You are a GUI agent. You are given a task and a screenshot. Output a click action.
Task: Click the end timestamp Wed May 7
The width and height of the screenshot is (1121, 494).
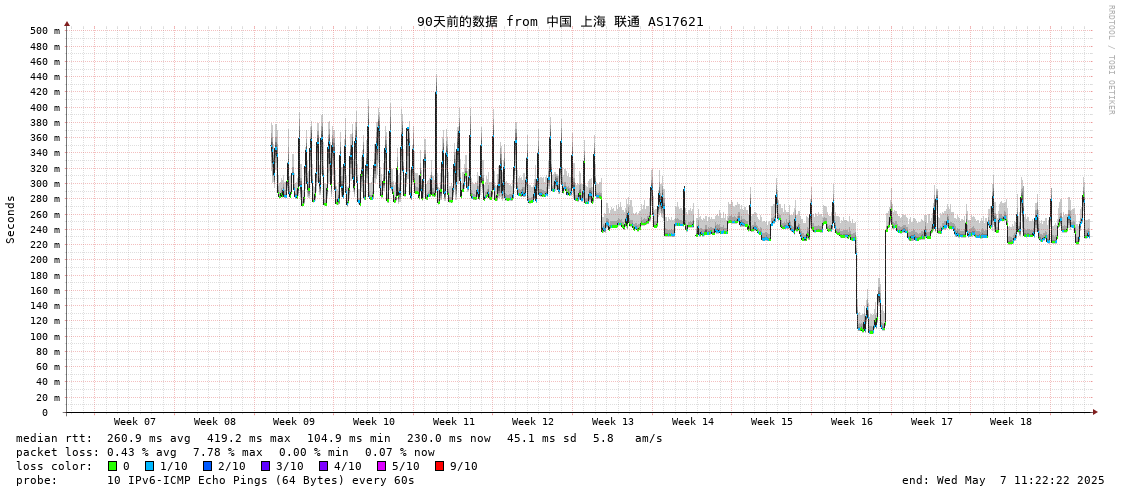(1003, 480)
